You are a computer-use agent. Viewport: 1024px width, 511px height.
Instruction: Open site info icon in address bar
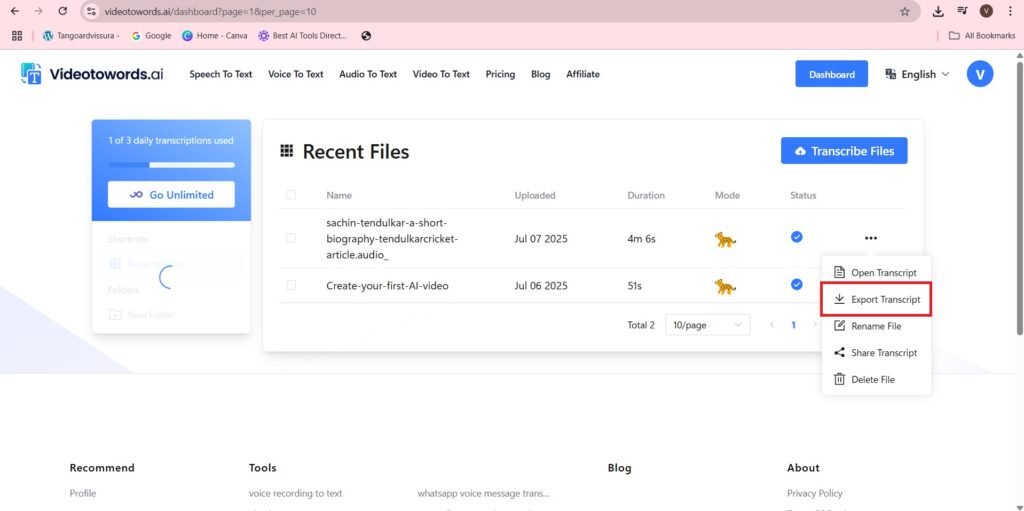coord(92,11)
